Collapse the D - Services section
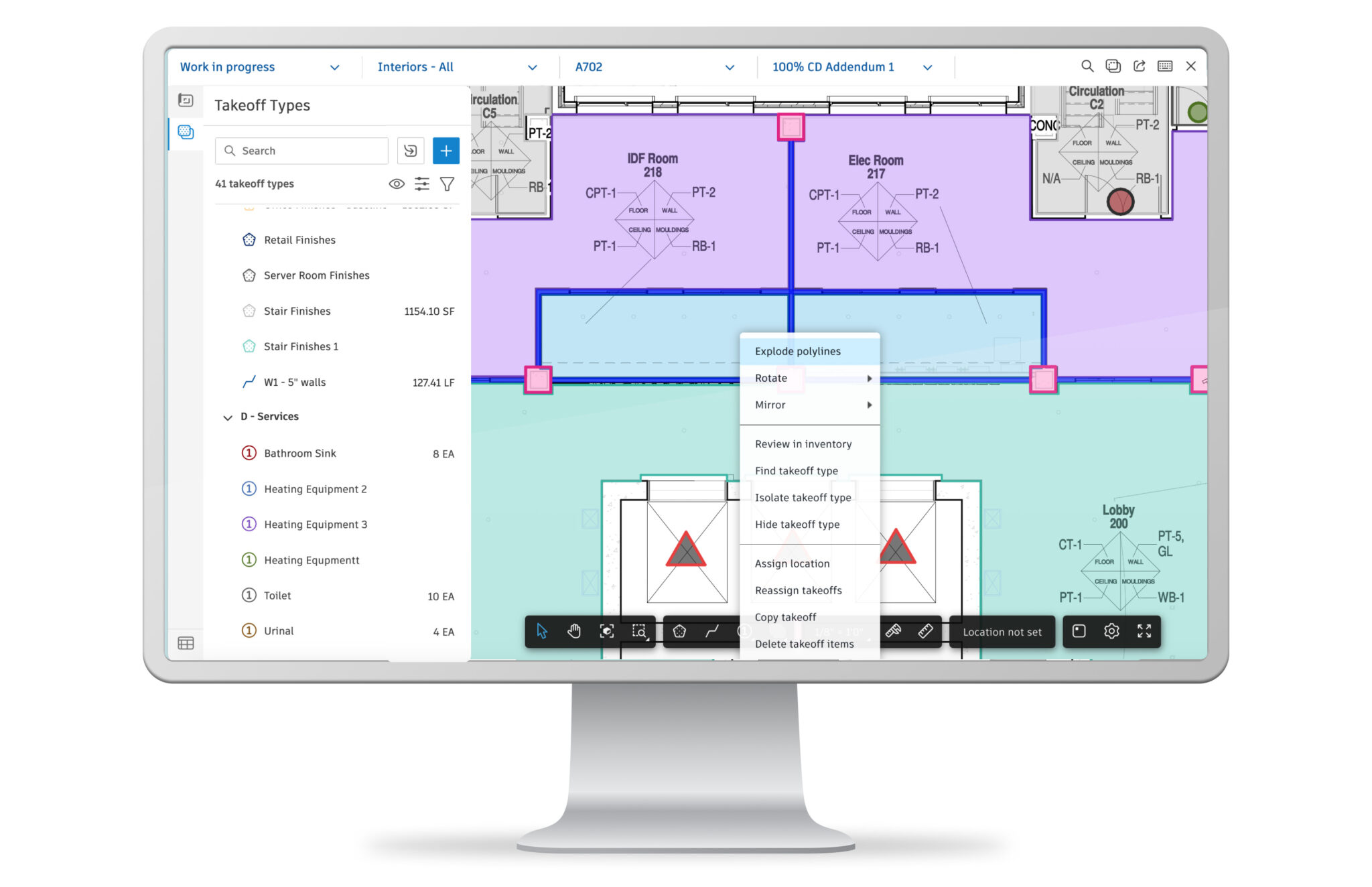 [x=228, y=417]
